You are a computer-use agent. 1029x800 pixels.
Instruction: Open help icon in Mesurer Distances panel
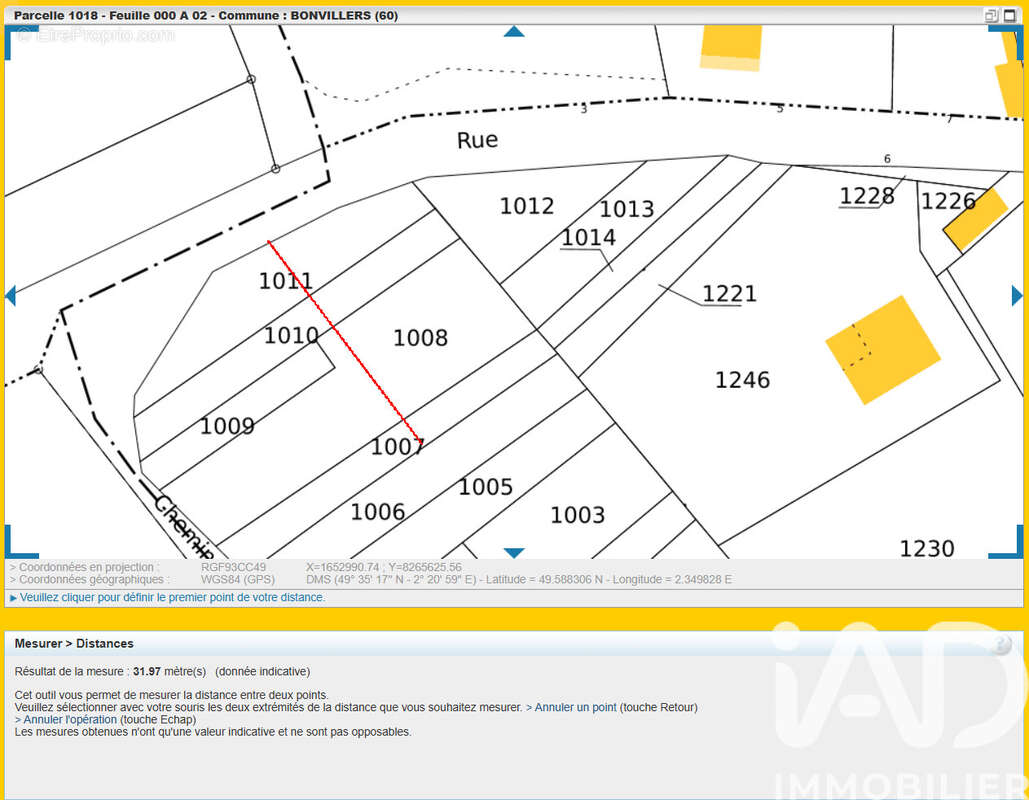coord(1001,644)
